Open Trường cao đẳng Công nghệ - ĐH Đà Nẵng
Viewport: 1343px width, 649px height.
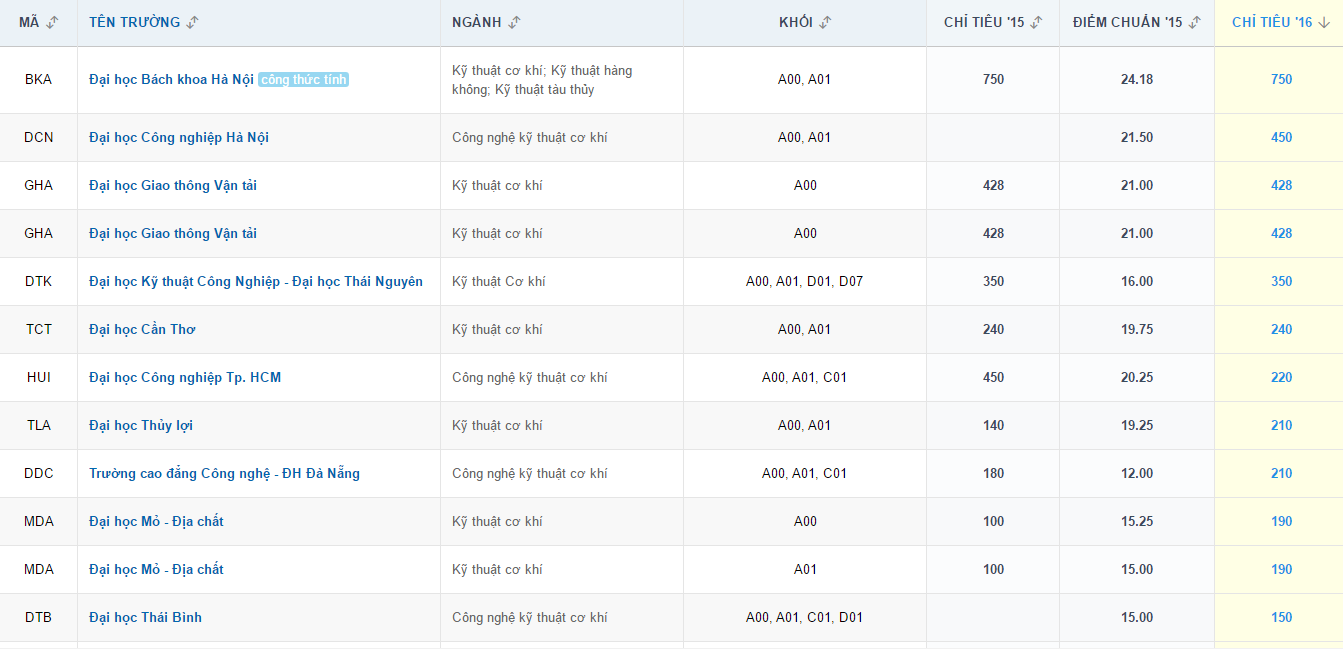coord(224,474)
